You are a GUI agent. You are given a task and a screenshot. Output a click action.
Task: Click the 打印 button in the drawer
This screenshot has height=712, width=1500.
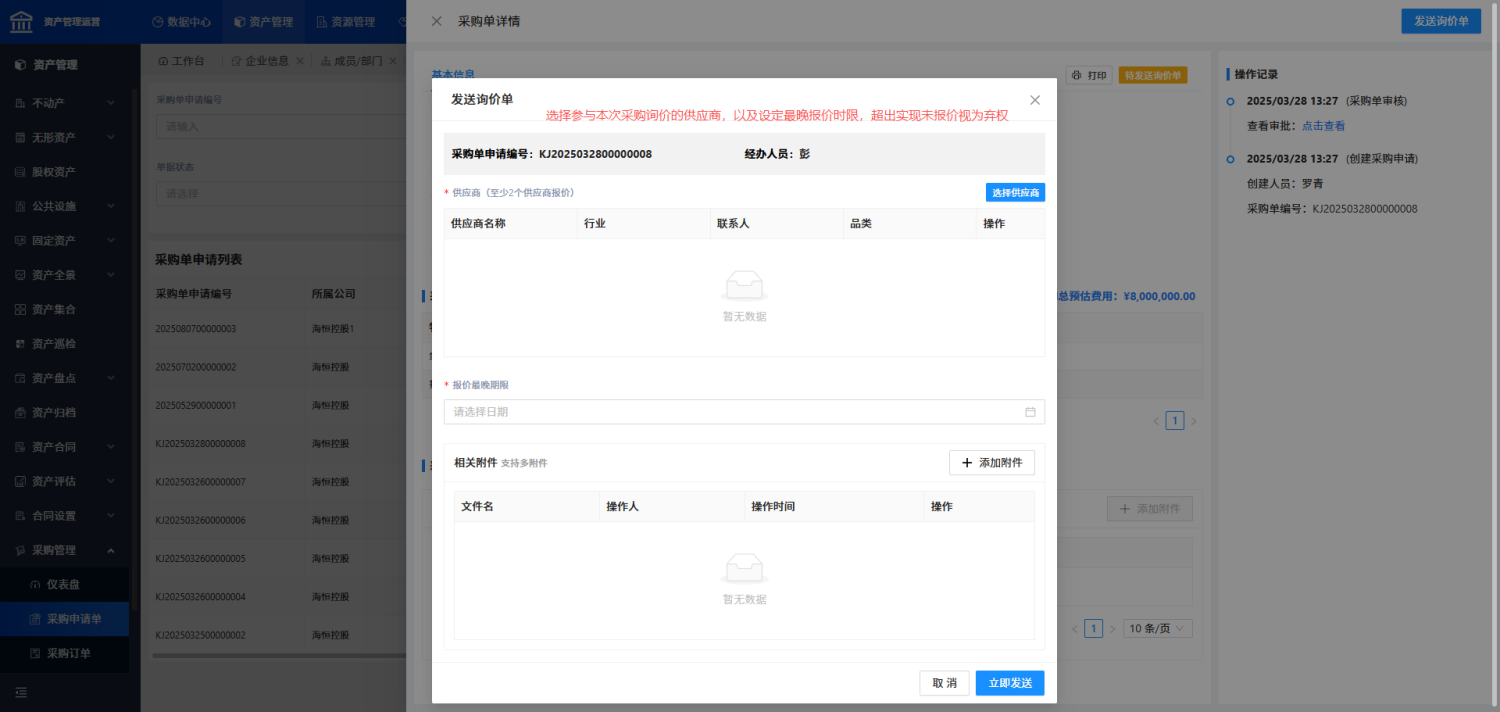point(1089,75)
